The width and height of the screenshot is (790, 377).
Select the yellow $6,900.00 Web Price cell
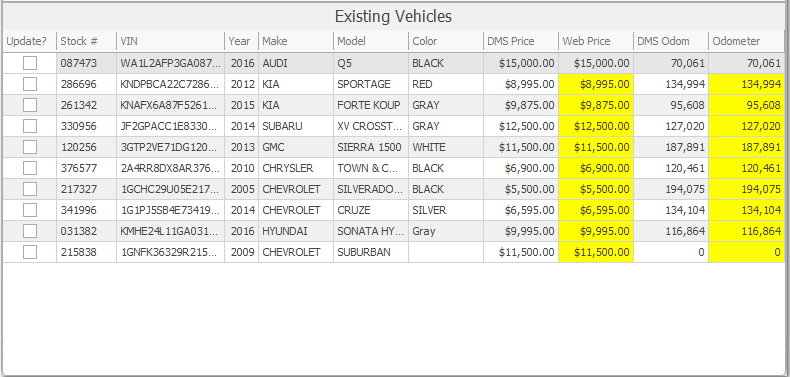tap(596, 168)
